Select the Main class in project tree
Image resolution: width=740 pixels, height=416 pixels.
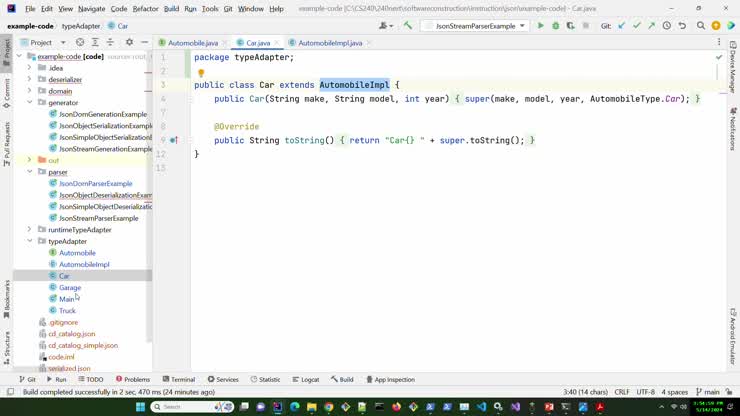click(x=66, y=299)
